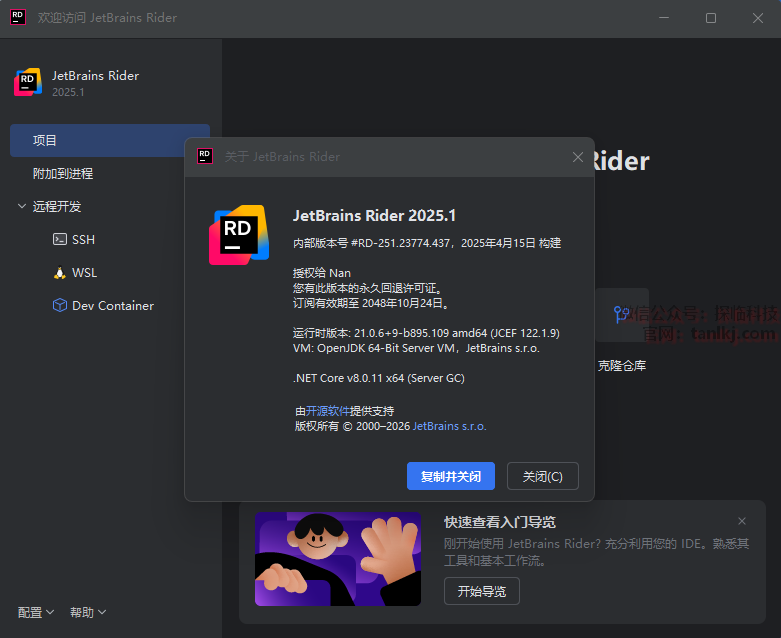This screenshot has height=638, width=781.
Task: Click the WSL penguin icon
Action: tap(60, 273)
